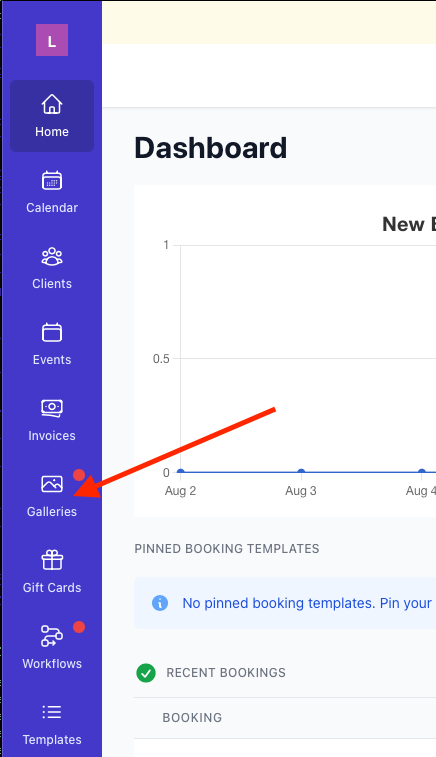Click the red notification dot on Galleries
Screen dimensions: 436x757
coord(79,475)
